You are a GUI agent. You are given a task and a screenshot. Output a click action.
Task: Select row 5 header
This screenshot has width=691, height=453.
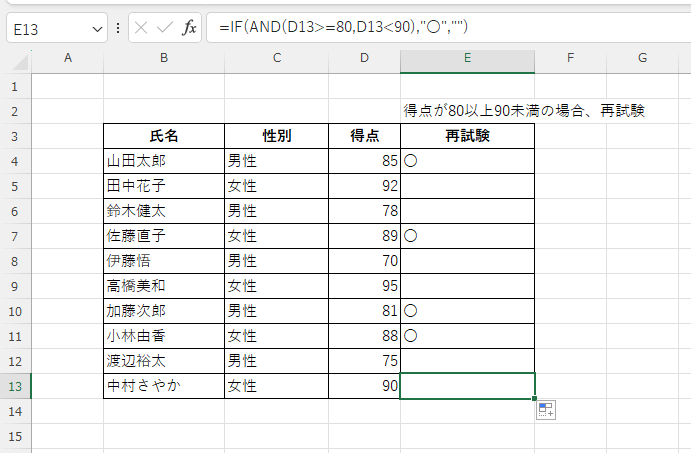point(15,186)
